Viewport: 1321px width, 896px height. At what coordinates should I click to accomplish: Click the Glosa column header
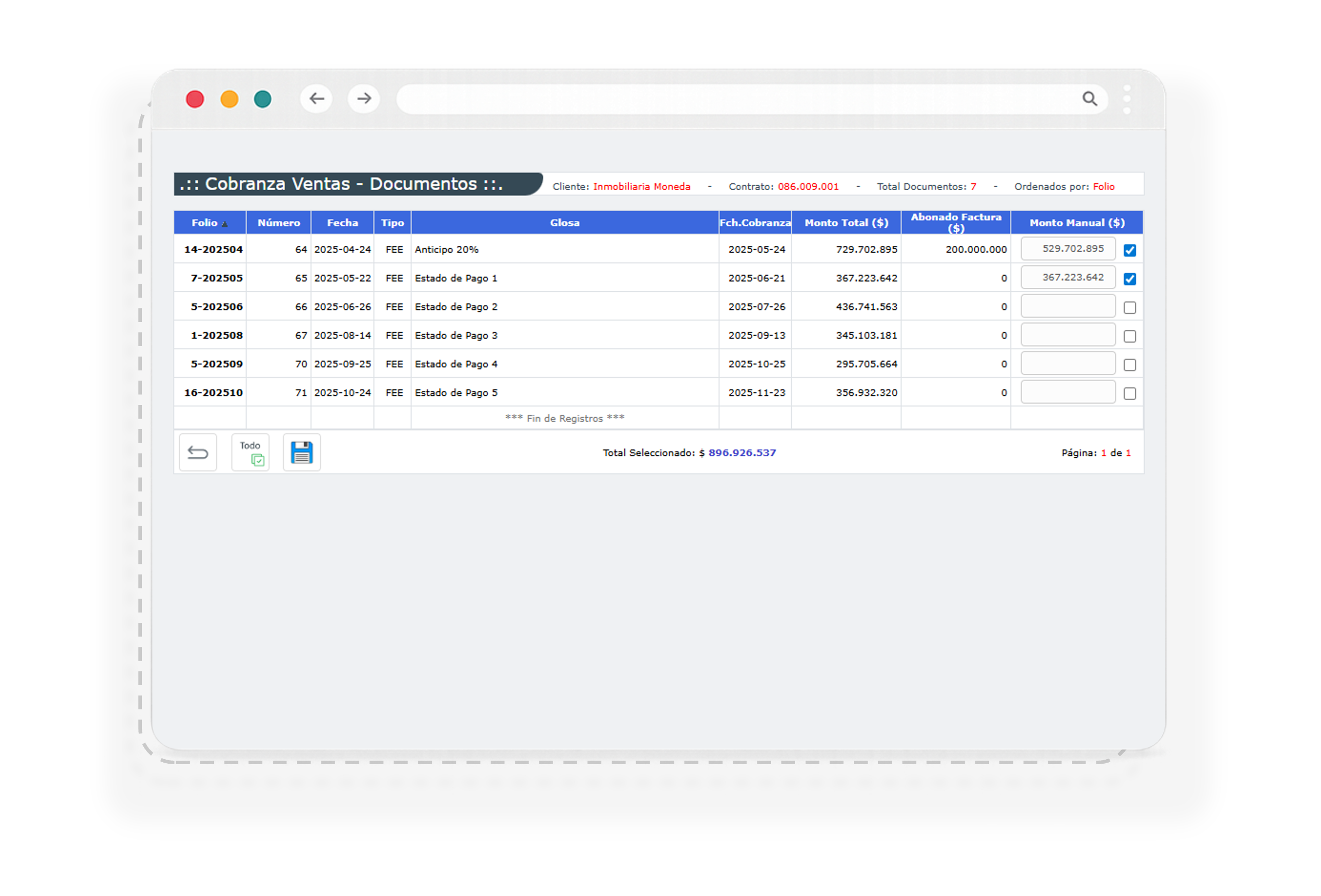point(565,223)
